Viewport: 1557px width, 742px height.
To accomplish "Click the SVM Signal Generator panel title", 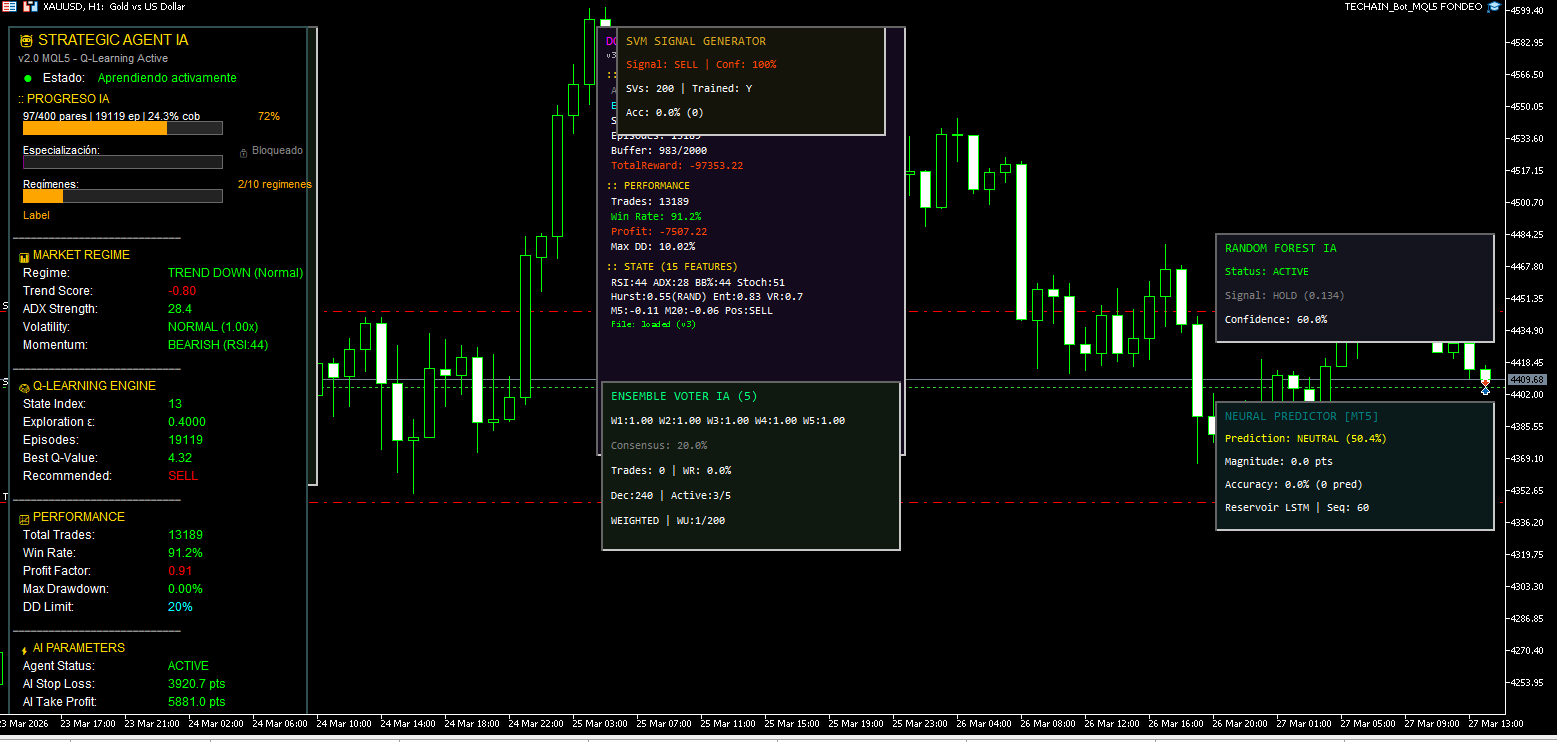I will point(695,42).
